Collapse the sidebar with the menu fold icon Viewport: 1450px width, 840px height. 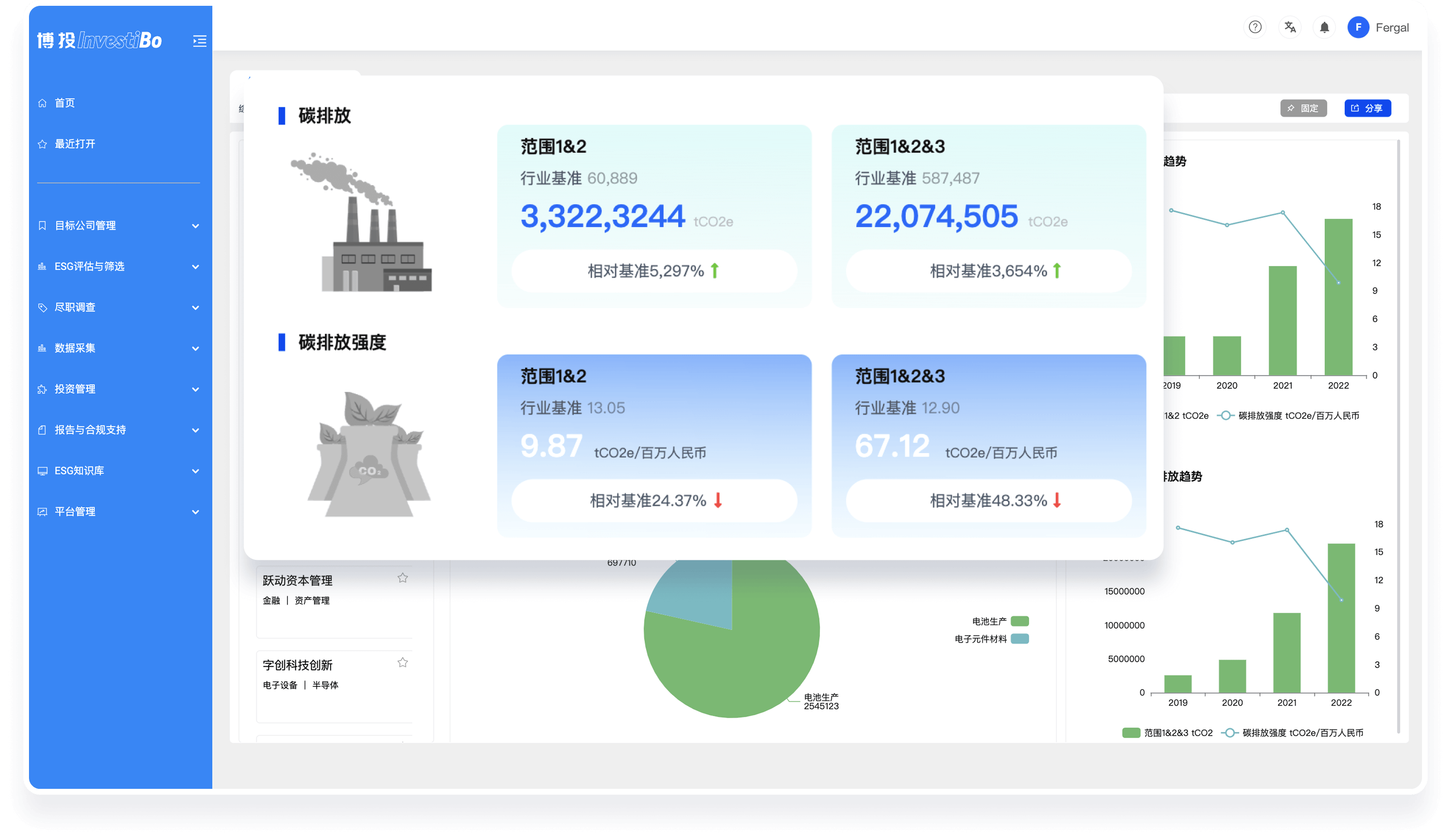click(199, 41)
